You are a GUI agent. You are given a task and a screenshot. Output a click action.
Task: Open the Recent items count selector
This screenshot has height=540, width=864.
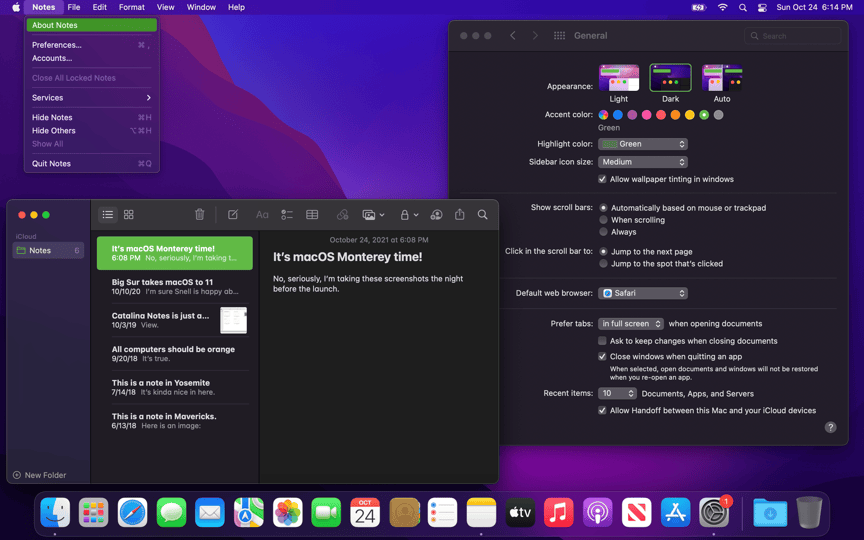[617, 393]
